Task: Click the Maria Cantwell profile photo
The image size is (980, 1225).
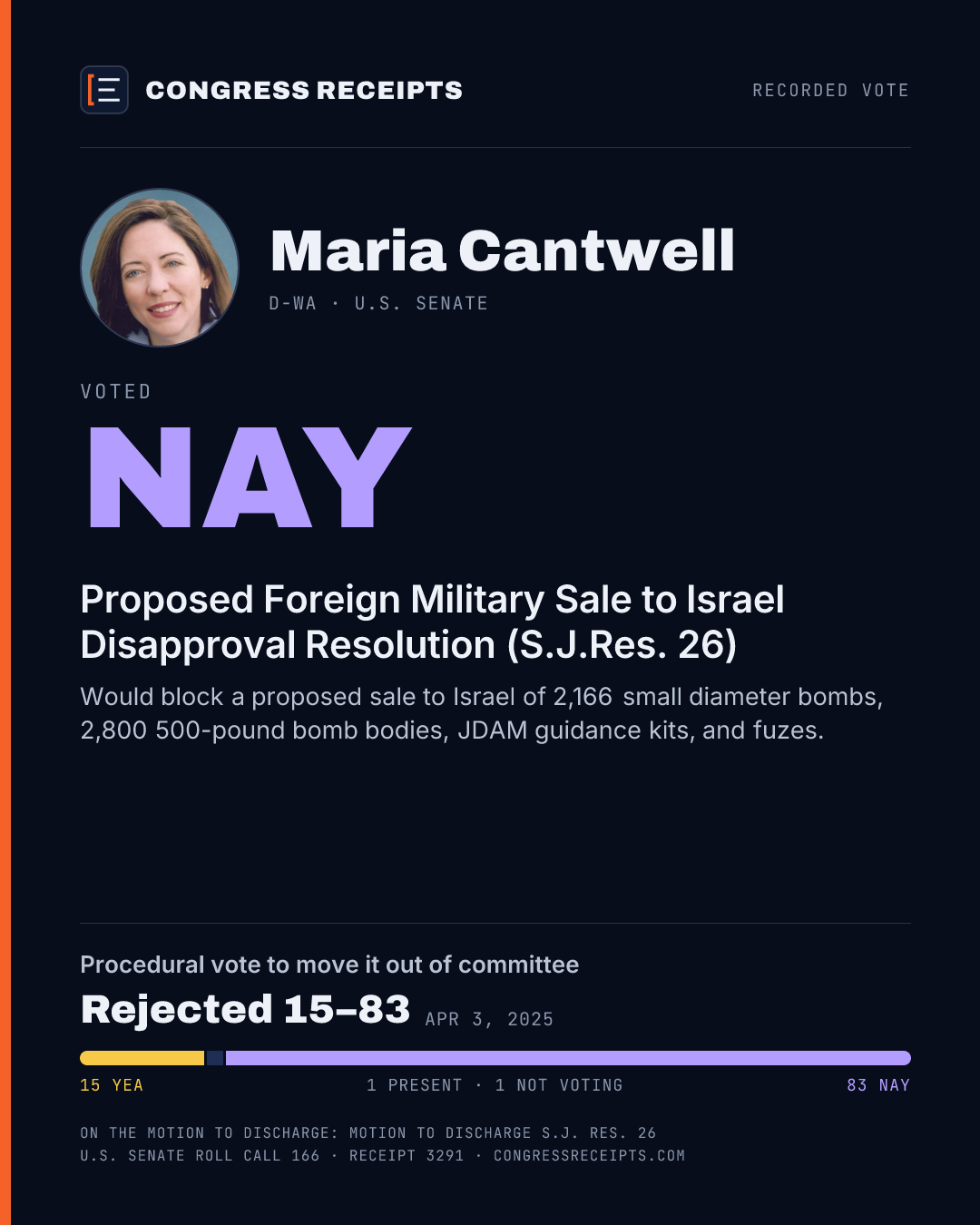Action: coord(160,268)
